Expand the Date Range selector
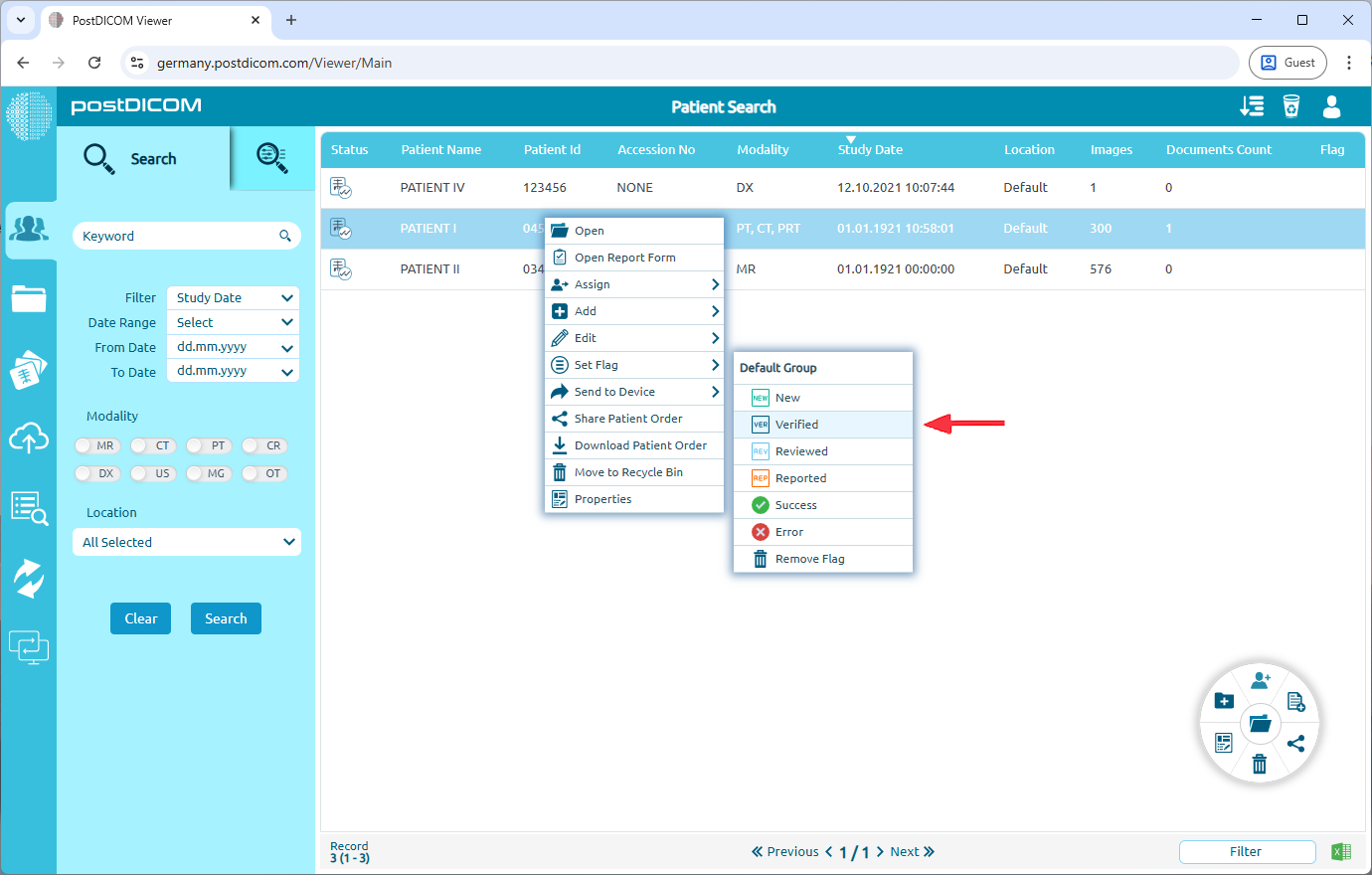The height and width of the screenshot is (875, 1372). point(232,322)
